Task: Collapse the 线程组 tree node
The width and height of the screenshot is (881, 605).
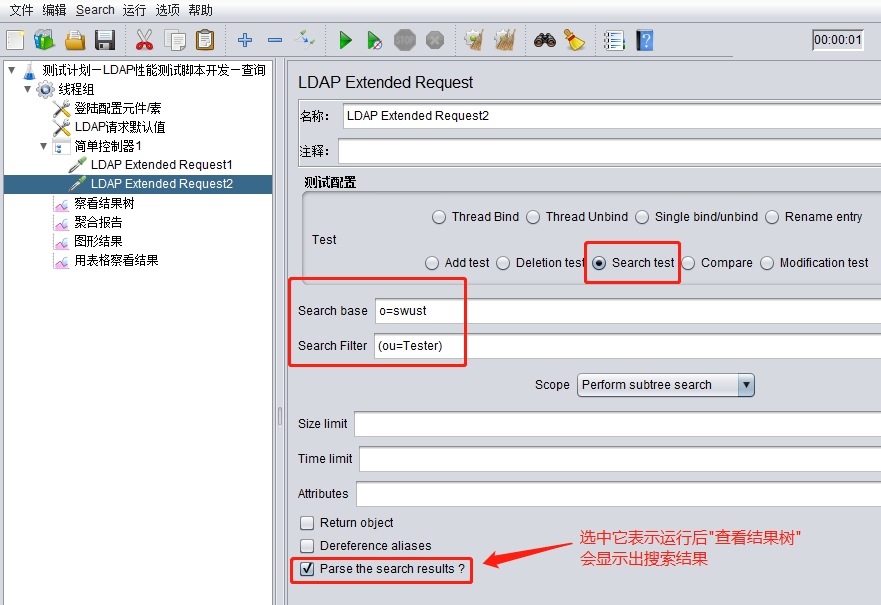Action: click(x=28, y=89)
